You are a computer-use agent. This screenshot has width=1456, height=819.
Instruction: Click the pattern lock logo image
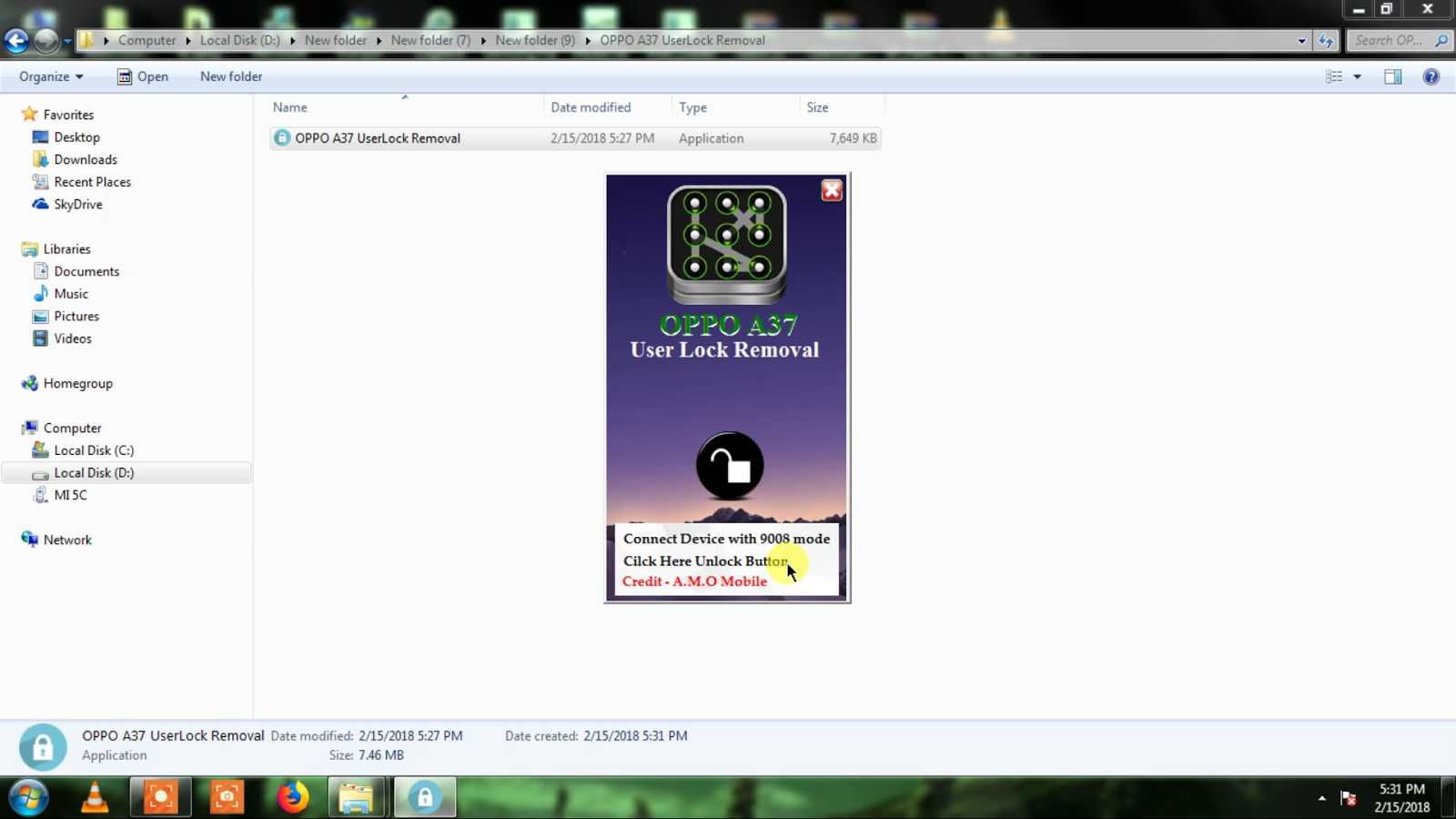click(x=727, y=244)
